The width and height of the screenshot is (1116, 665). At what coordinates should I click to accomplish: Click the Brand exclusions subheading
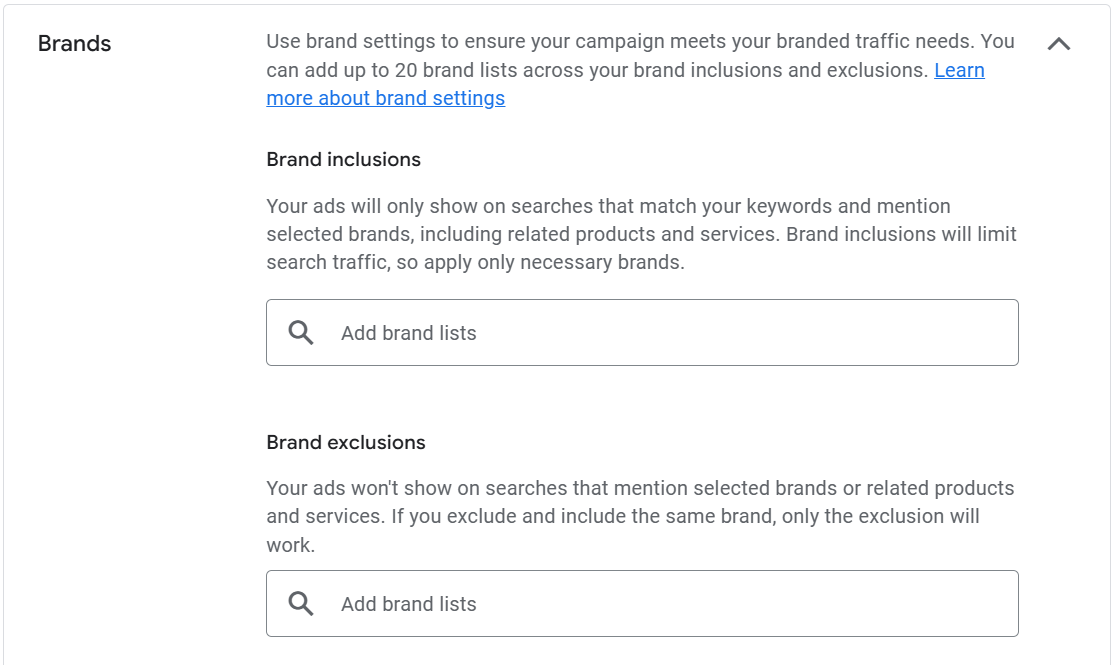point(345,442)
